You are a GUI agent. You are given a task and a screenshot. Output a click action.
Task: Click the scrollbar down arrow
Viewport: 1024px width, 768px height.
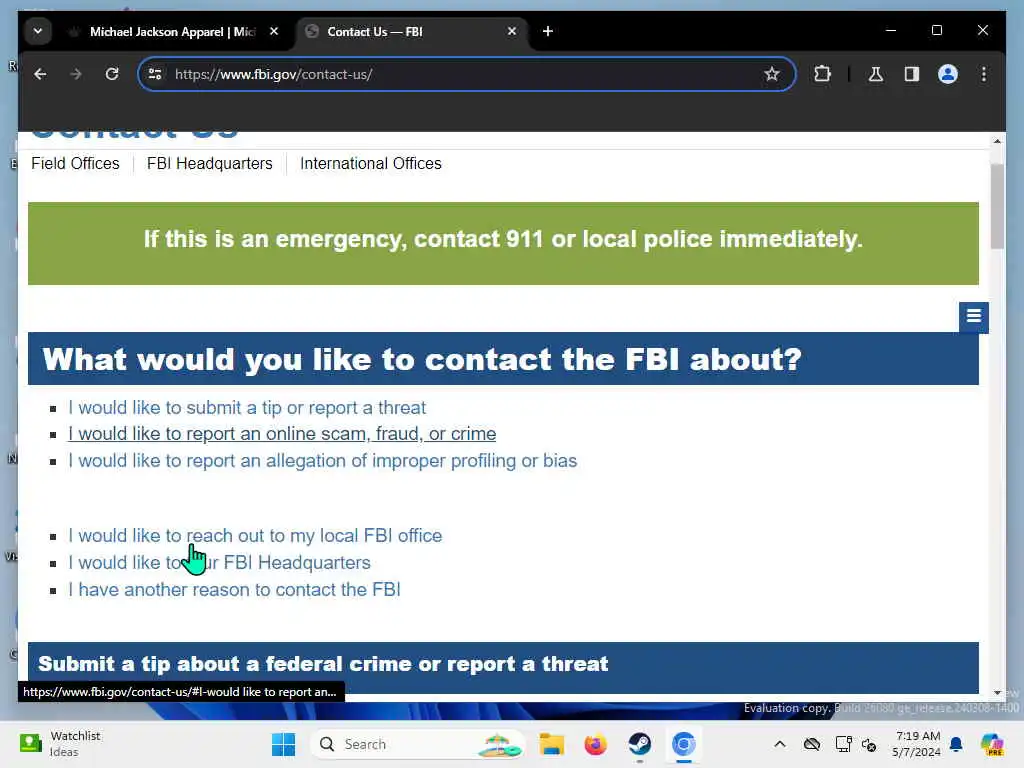pos(997,692)
